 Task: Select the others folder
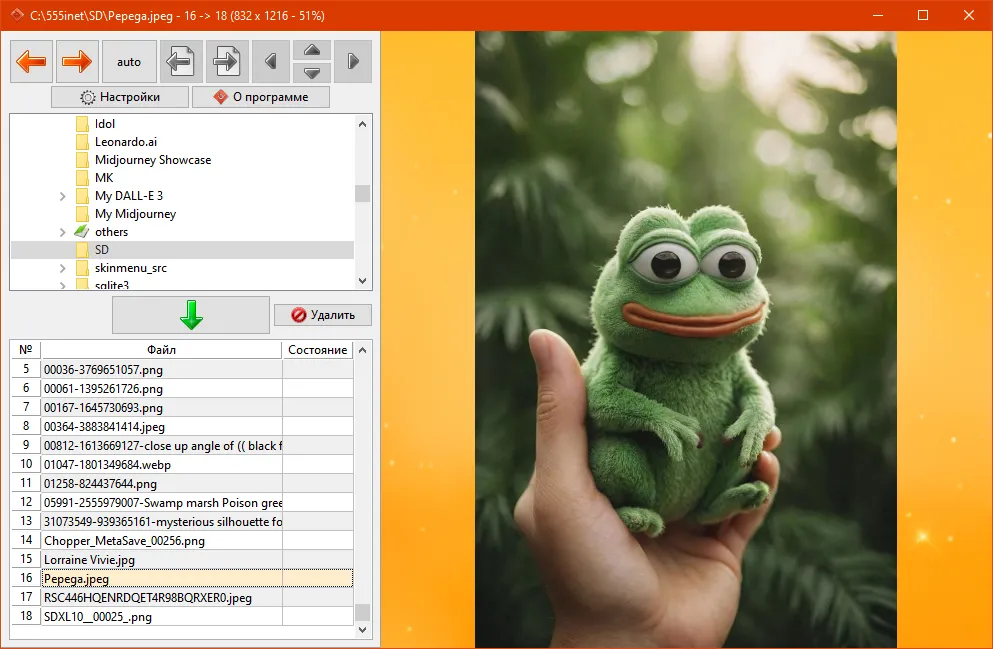point(111,232)
